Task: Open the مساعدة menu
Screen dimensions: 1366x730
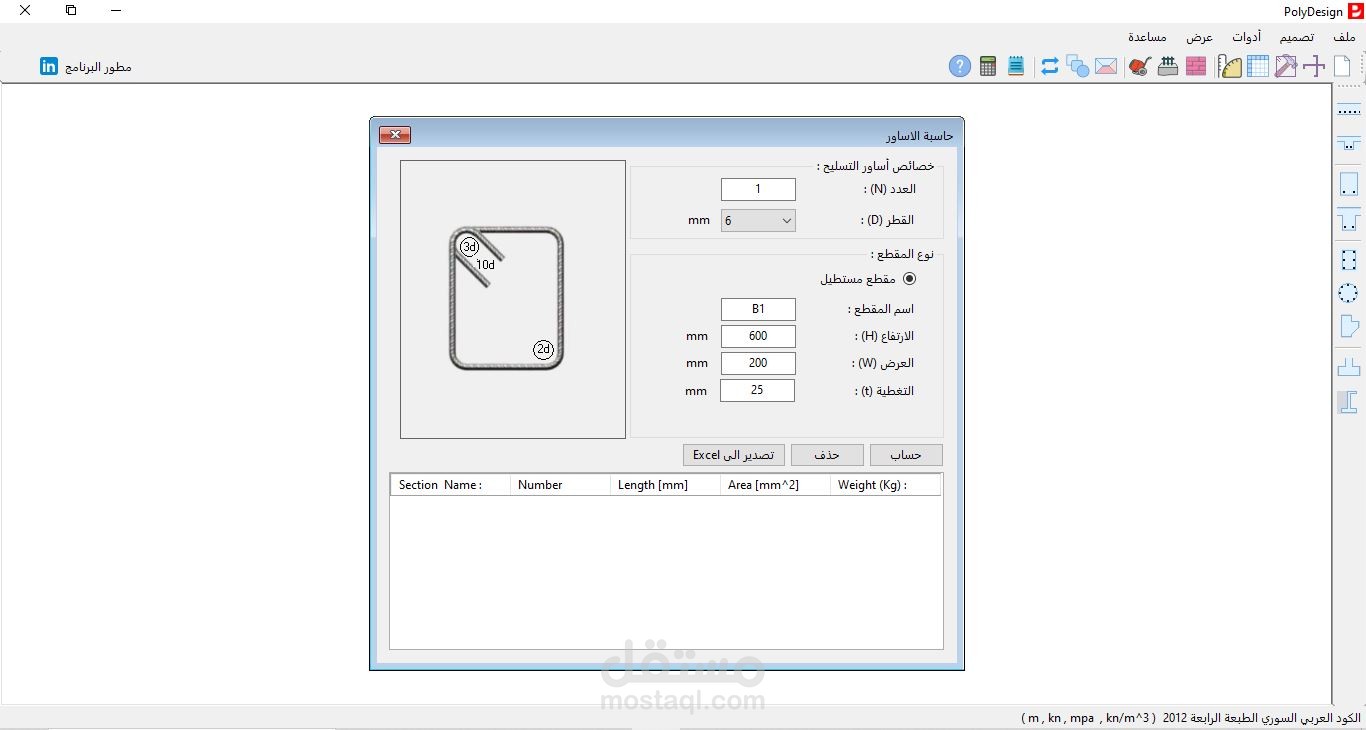Action: tap(1148, 37)
